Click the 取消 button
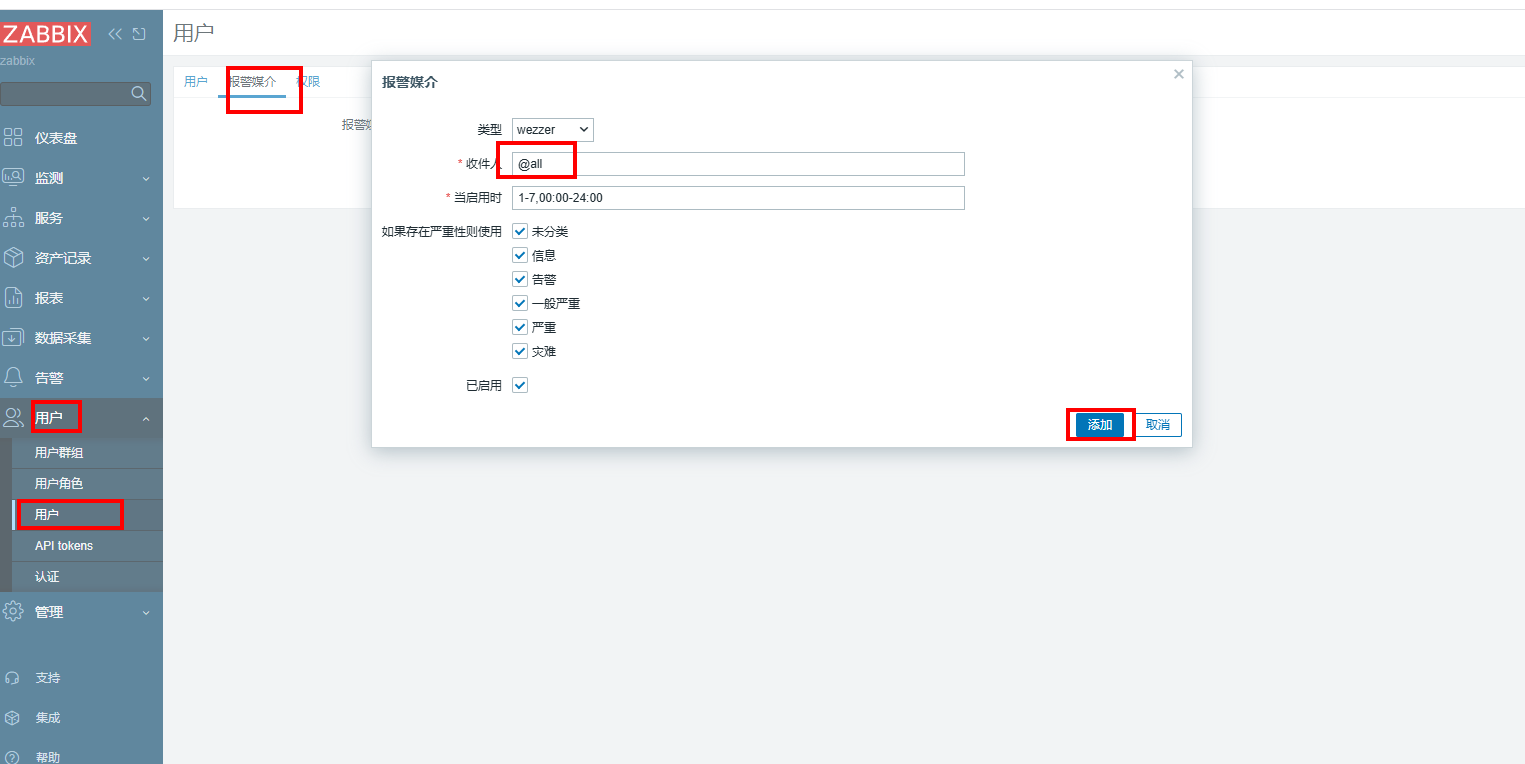 tap(1158, 425)
